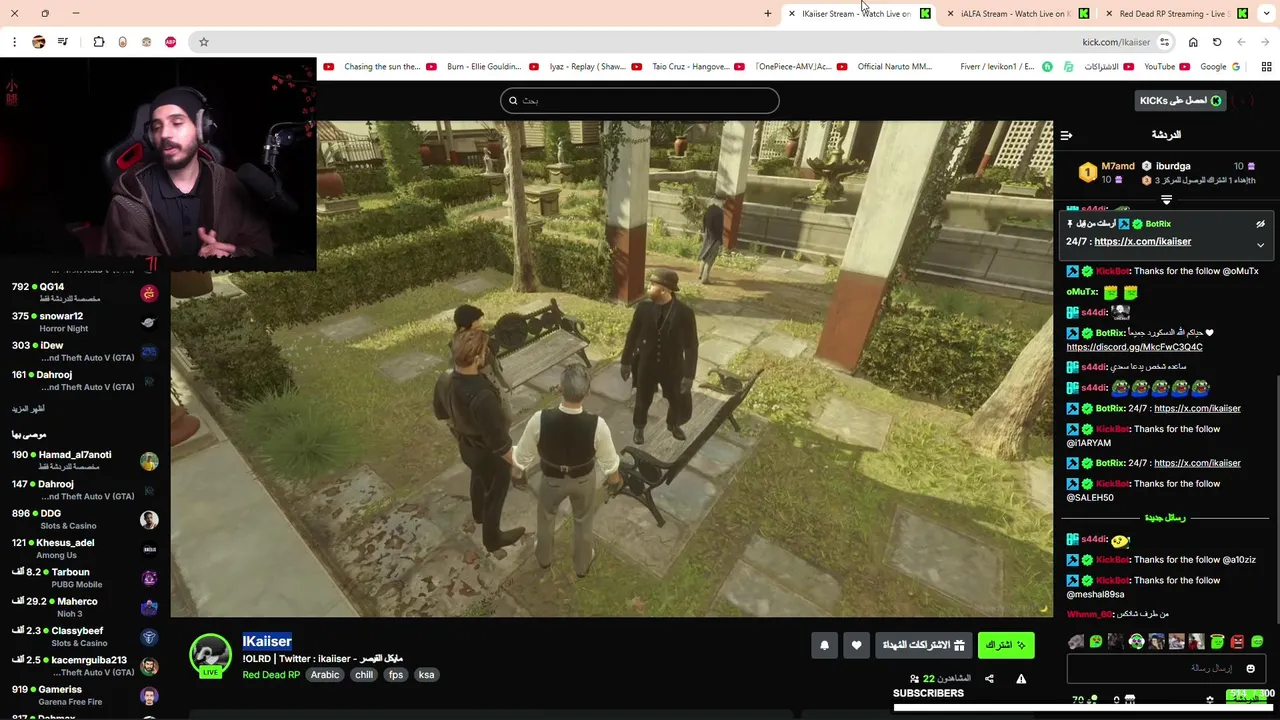
Task: Open the discord.gg/MkcFwC3Q4C chat link
Action: click(1134, 347)
